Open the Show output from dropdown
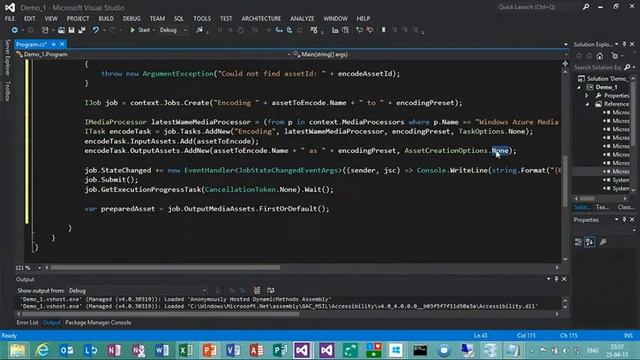The width and height of the screenshot is (640, 360). pos(137,291)
